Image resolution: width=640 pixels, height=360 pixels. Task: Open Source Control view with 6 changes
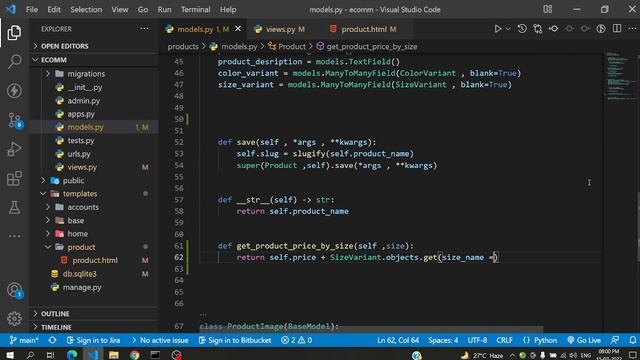pos(15,121)
